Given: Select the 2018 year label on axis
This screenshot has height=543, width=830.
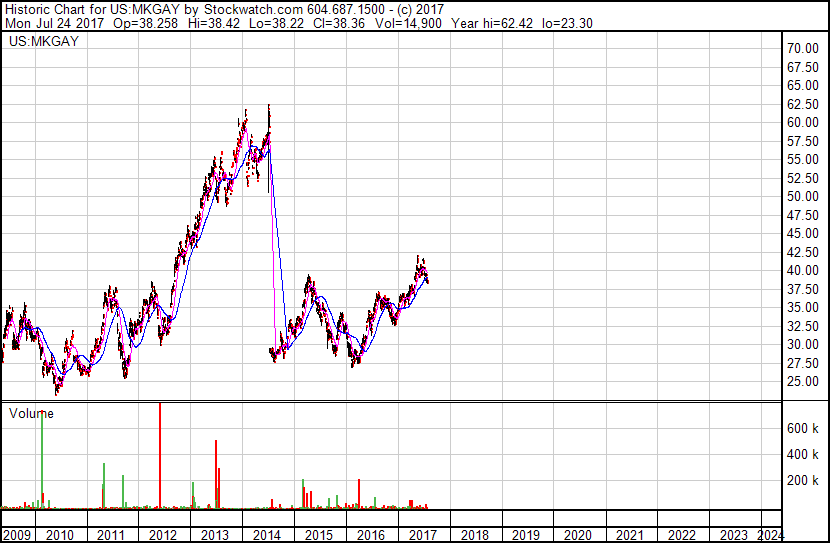Looking at the screenshot, I should [474, 535].
